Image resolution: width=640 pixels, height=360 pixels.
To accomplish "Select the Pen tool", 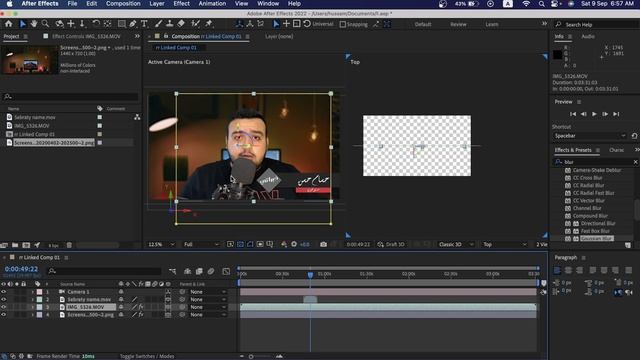I will click(x=133, y=24).
